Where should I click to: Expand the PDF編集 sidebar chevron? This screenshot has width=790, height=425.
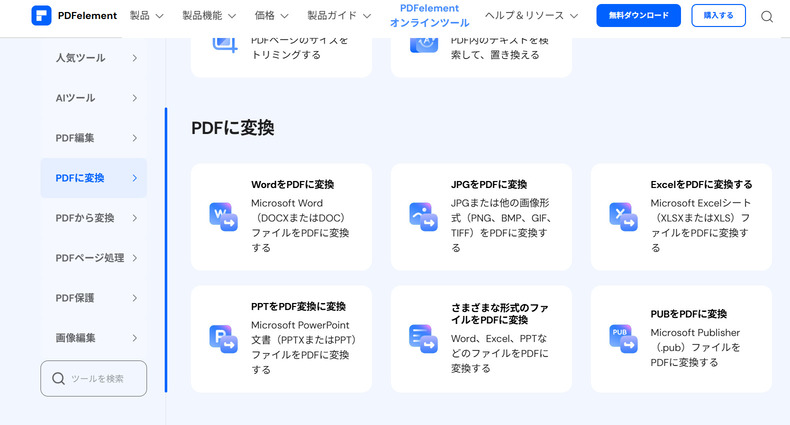click(135, 138)
